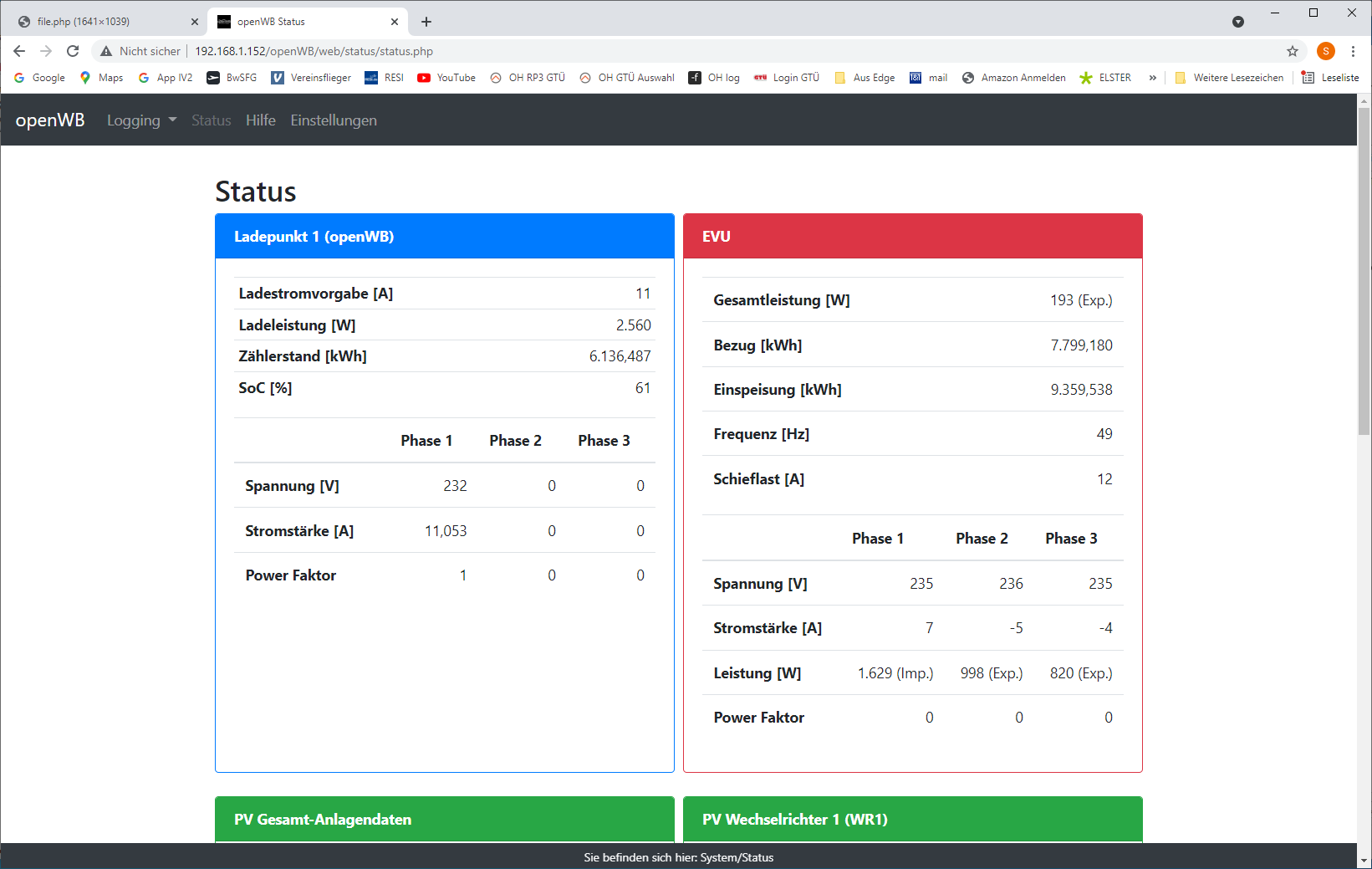Click the page vertical scrollbar thumb

point(1364,271)
